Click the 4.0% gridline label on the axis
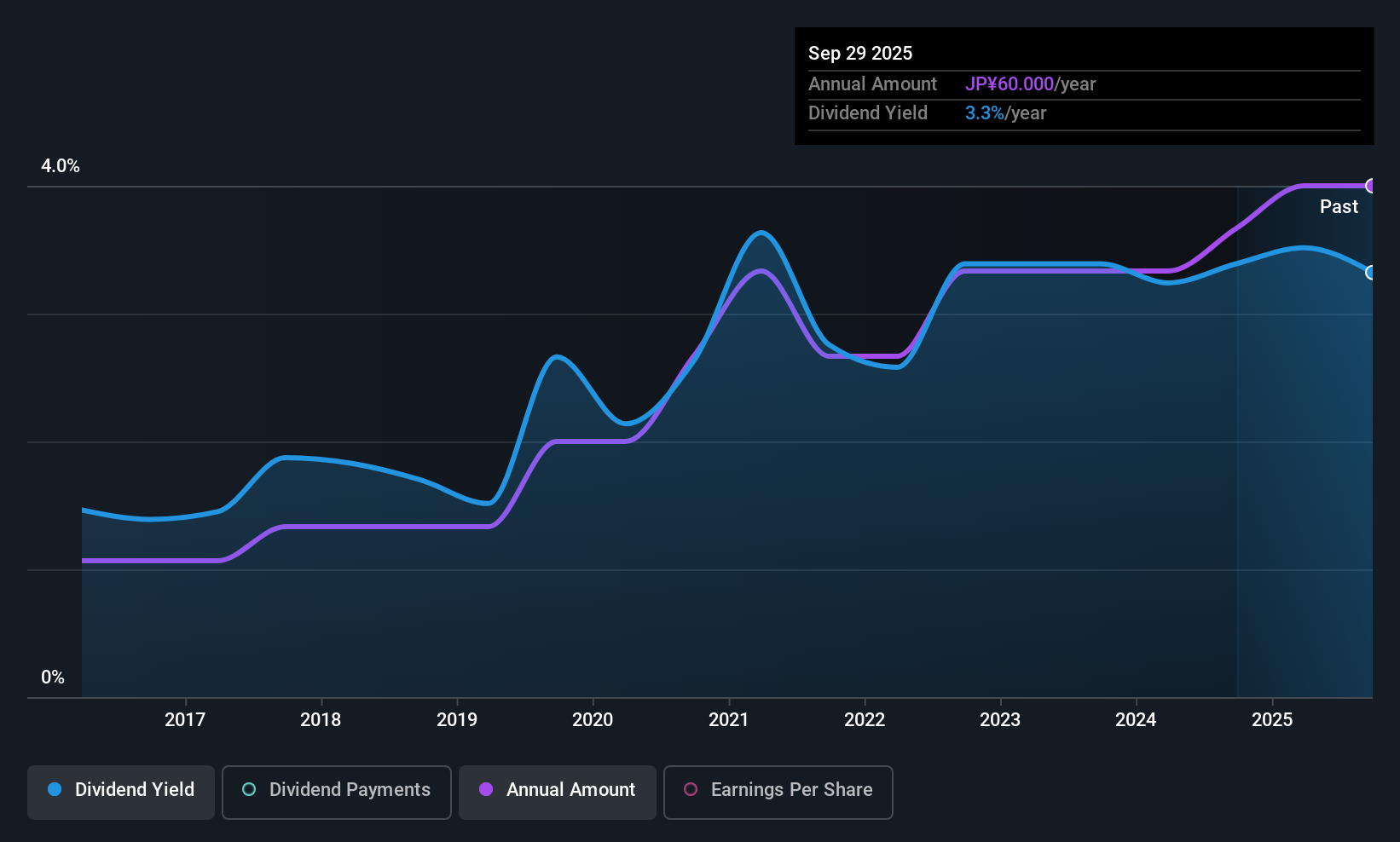 coord(60,166)
